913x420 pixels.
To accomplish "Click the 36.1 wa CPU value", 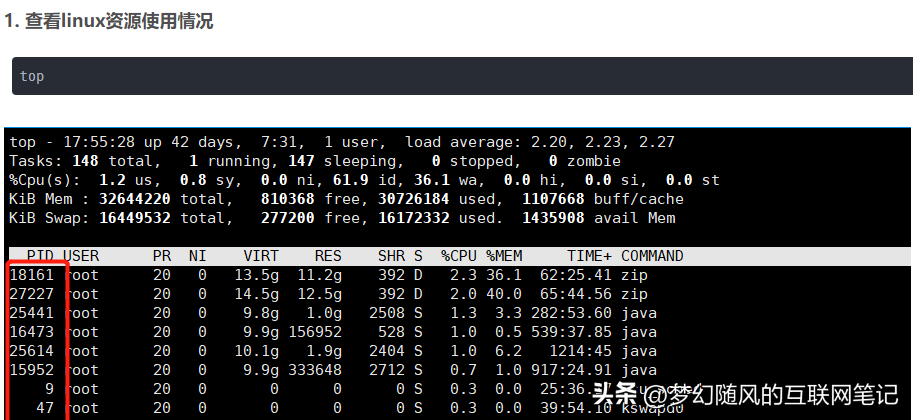I will [x=431, y=180].
